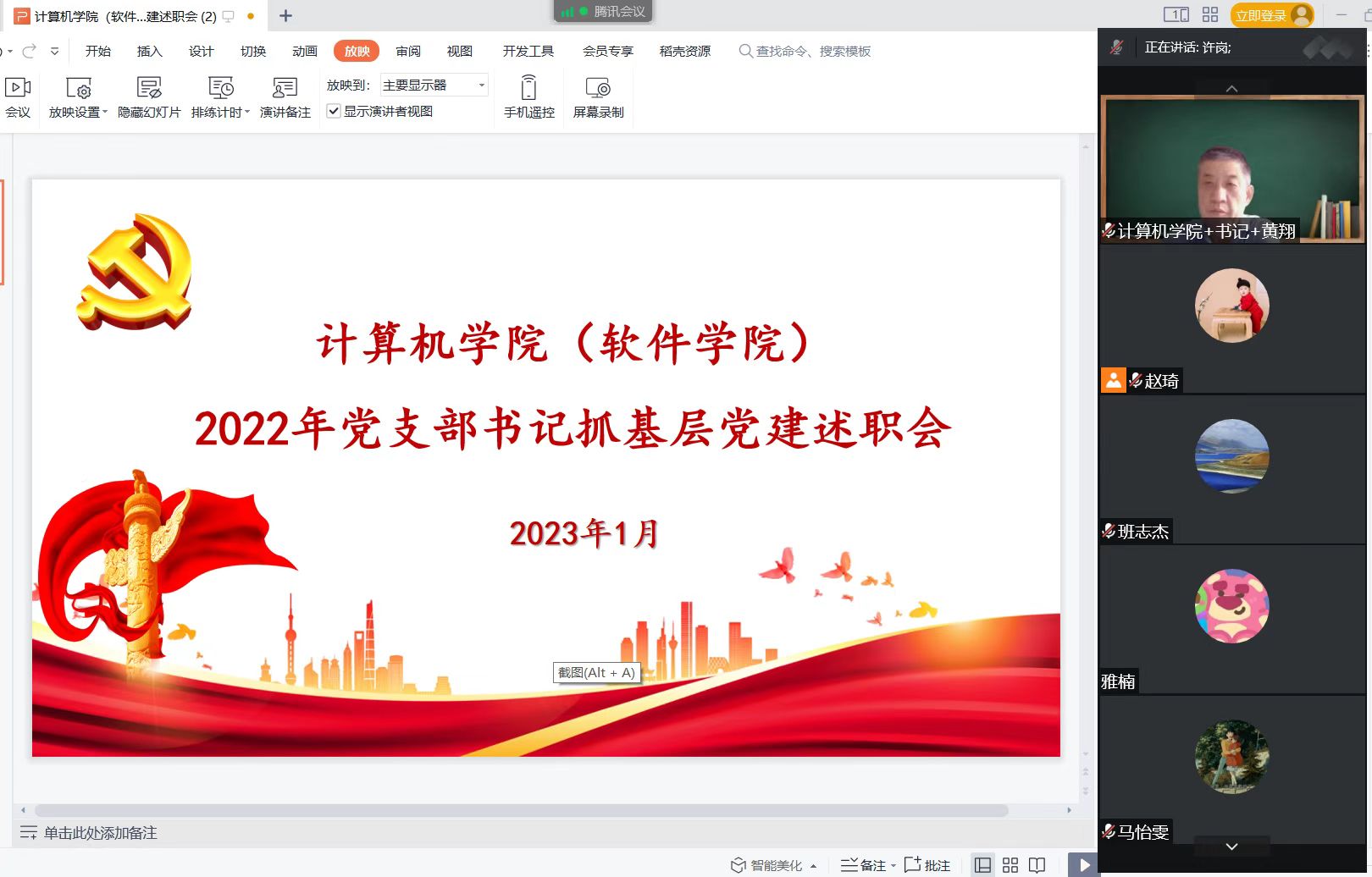
Task: Open the 放映设置 slideshow settings icon
Action: point(78,88)
